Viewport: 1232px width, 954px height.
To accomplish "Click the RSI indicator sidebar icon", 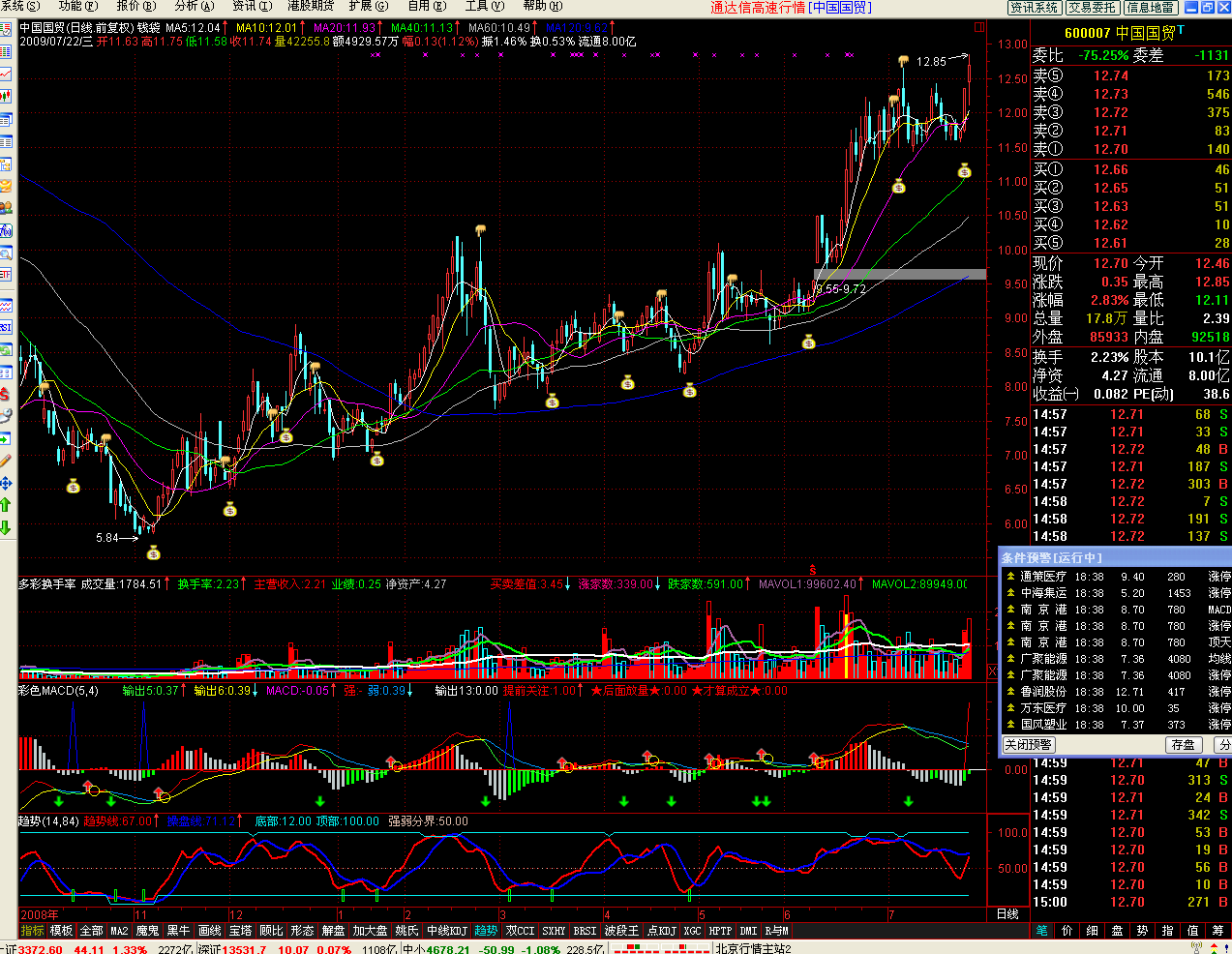I will coord(8,327).
